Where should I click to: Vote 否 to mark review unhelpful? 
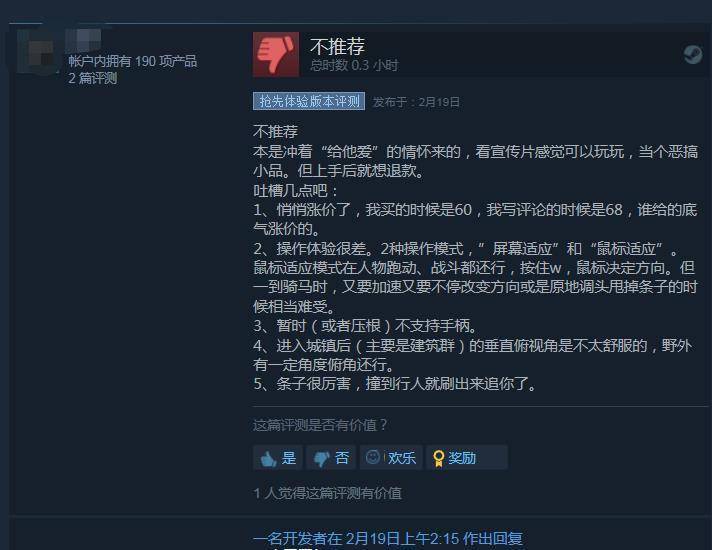click(331, 457)
